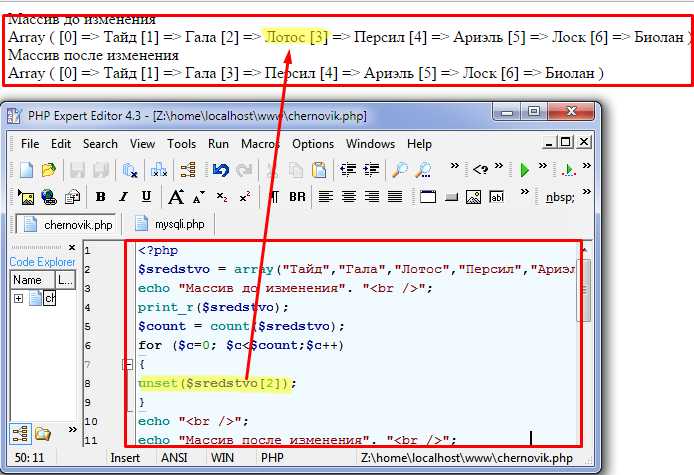Expand the tree node in Code Explorer
Screen dimensions: 694x475
pyautogui.click(x=18, y=299)
